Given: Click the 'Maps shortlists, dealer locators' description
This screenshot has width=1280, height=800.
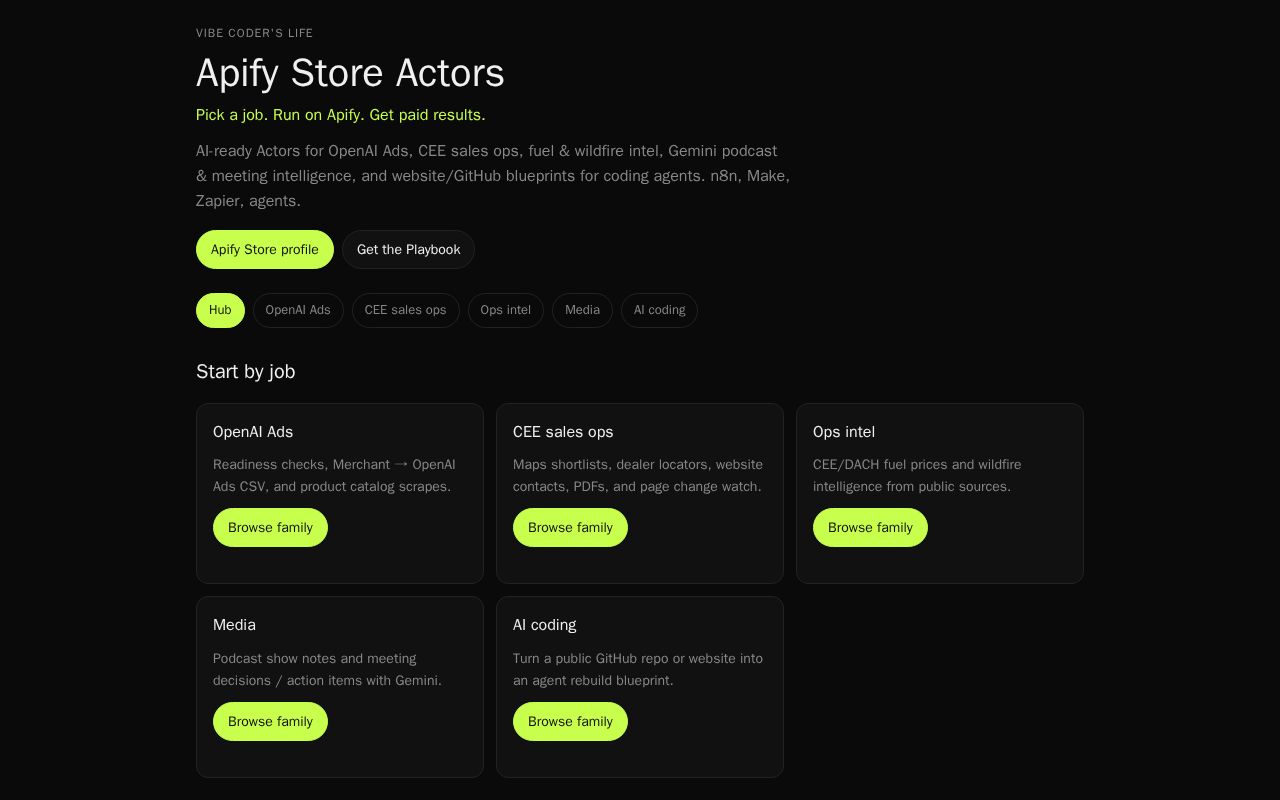Looking at the screenshot, I should pyautogui.click(x=638, y=475).
